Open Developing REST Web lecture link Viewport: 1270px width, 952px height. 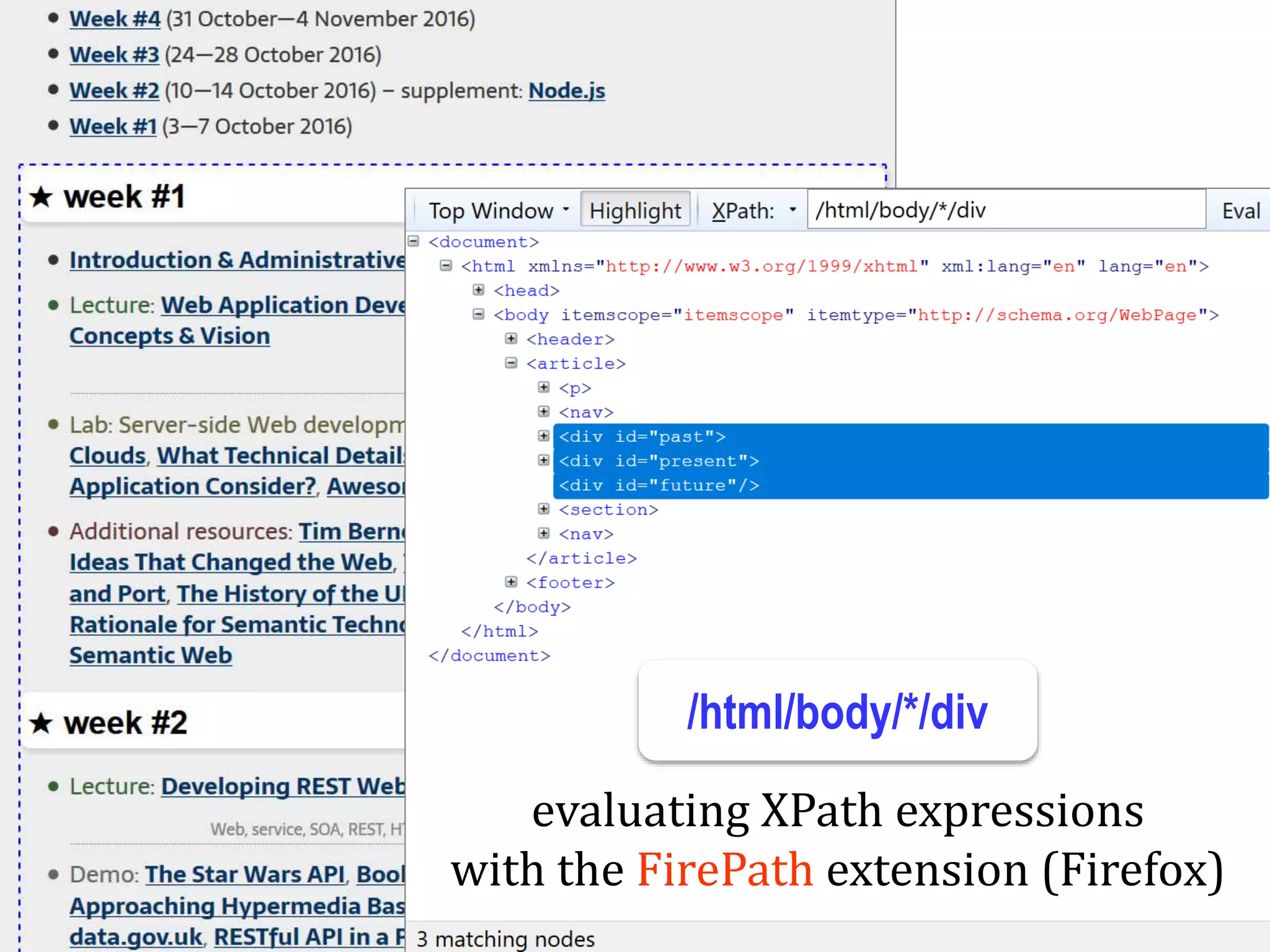point(283,787)
